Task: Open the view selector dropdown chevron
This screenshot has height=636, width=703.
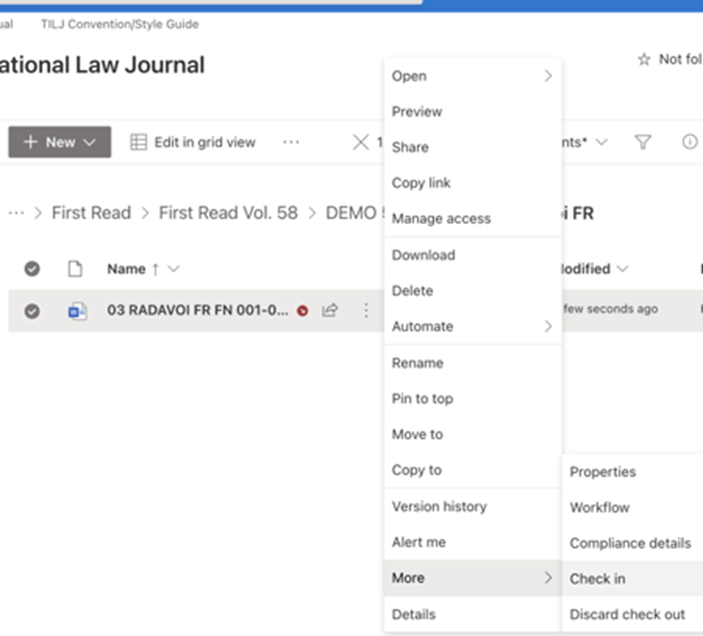Action: [601, 142]
